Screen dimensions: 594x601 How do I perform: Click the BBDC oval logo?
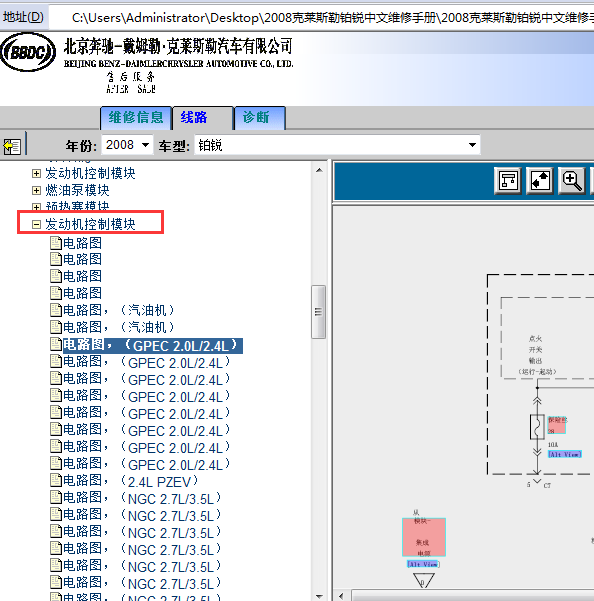click(28, 52)
